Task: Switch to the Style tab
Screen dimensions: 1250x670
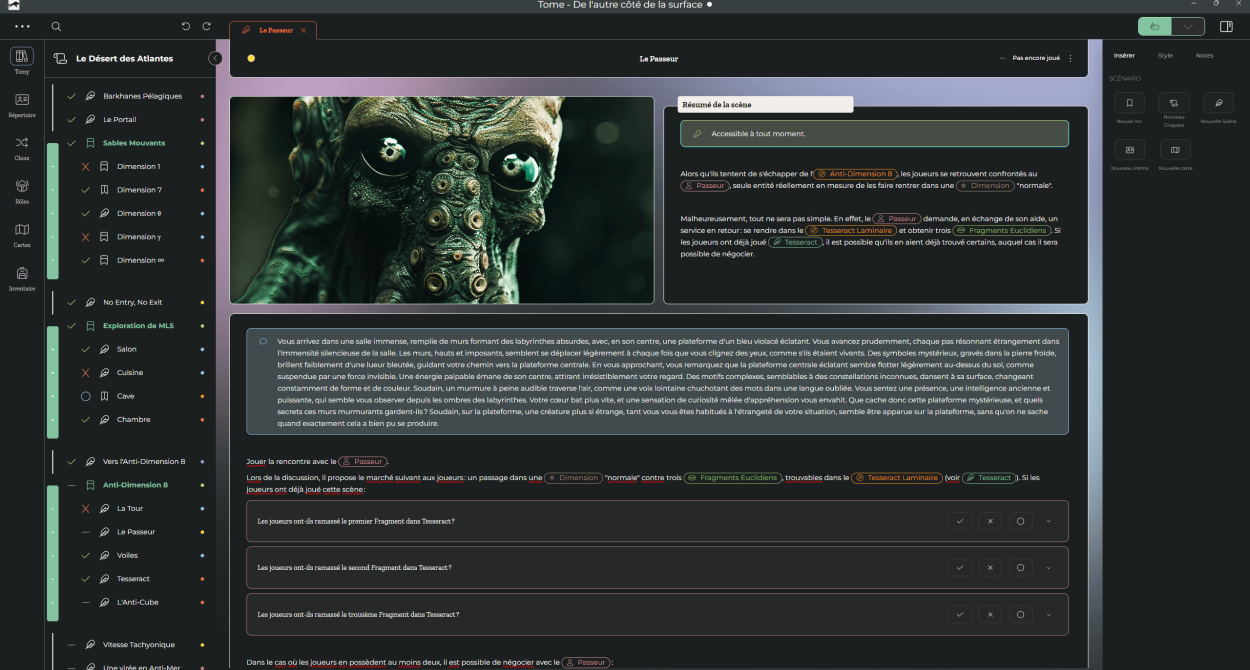Action: click(x=1165, y=56)
